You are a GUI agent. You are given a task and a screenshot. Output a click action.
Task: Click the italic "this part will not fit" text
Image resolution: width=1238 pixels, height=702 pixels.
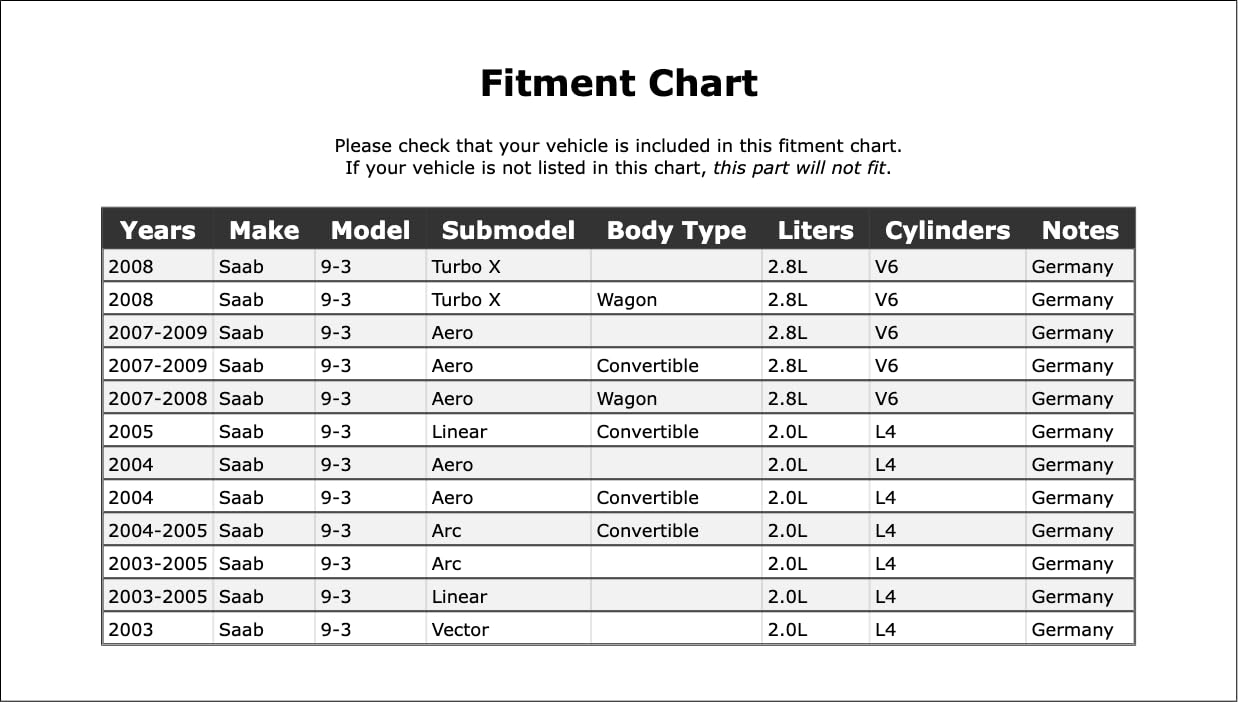pos(799,167)
